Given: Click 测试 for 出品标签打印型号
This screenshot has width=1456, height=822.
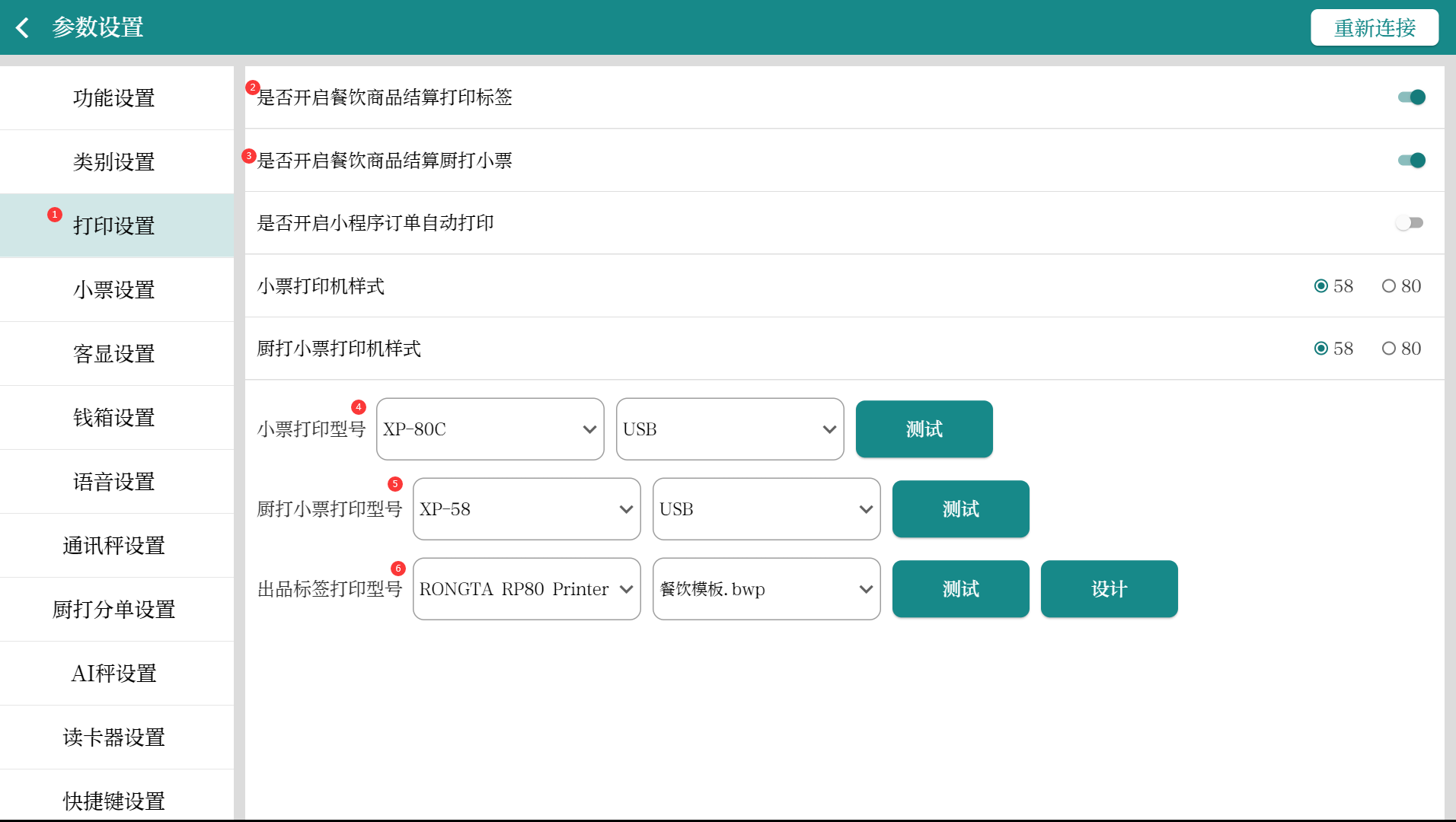Looking at the screenshot, I should 961,589.
